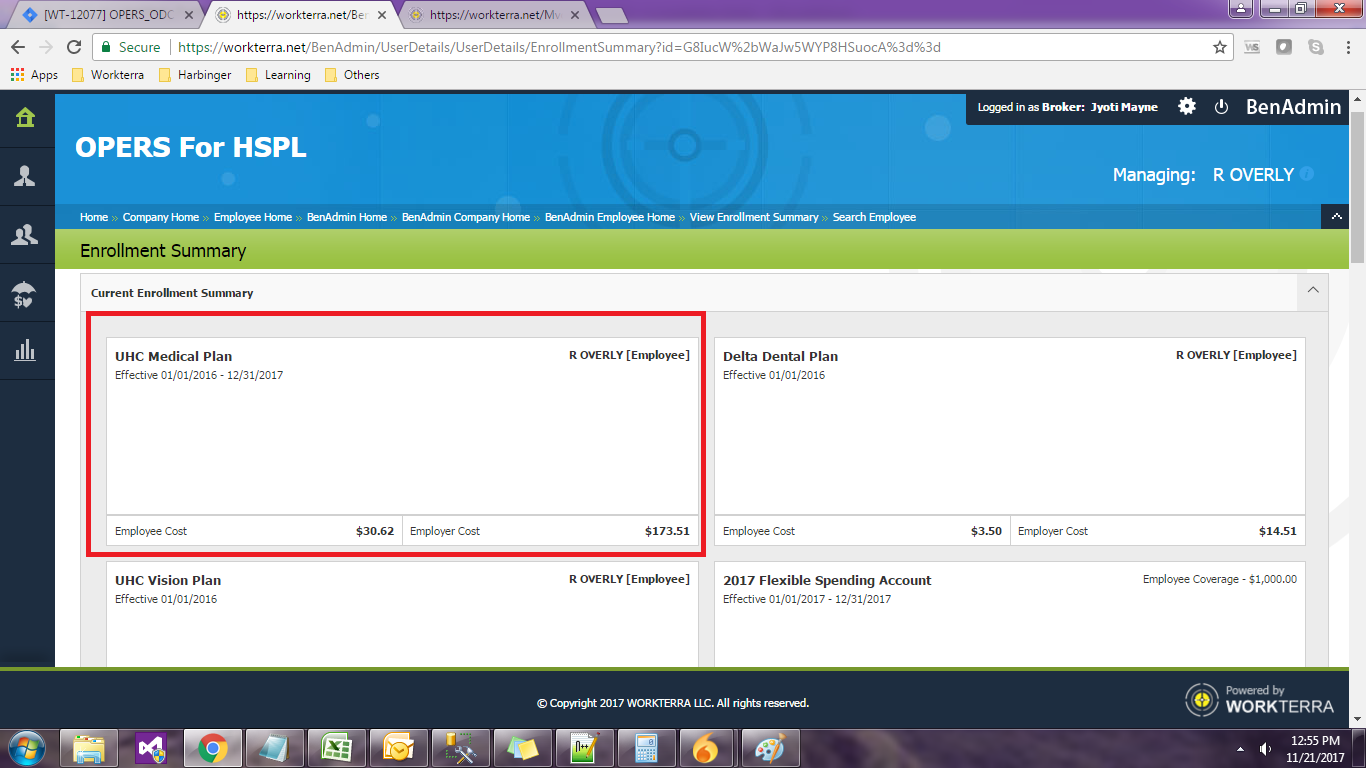This screenshot has width=1366, height=768.
Task: Show hidden system tray icons
Action: point(1240,748)
